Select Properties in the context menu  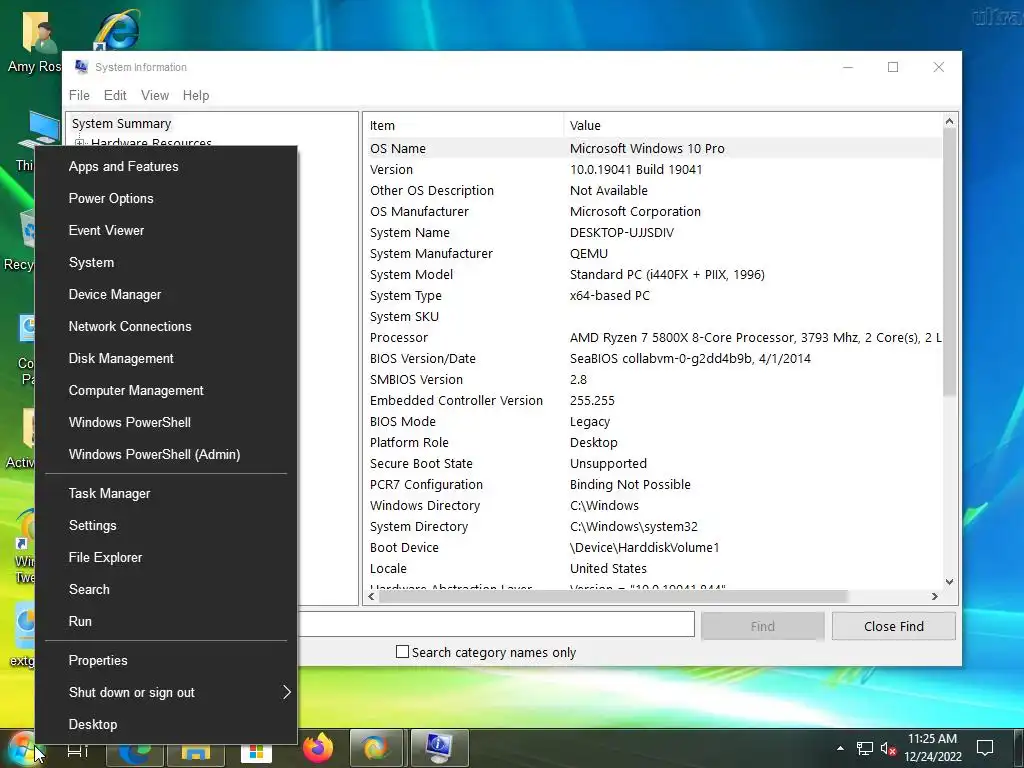[x=166, y=661]
